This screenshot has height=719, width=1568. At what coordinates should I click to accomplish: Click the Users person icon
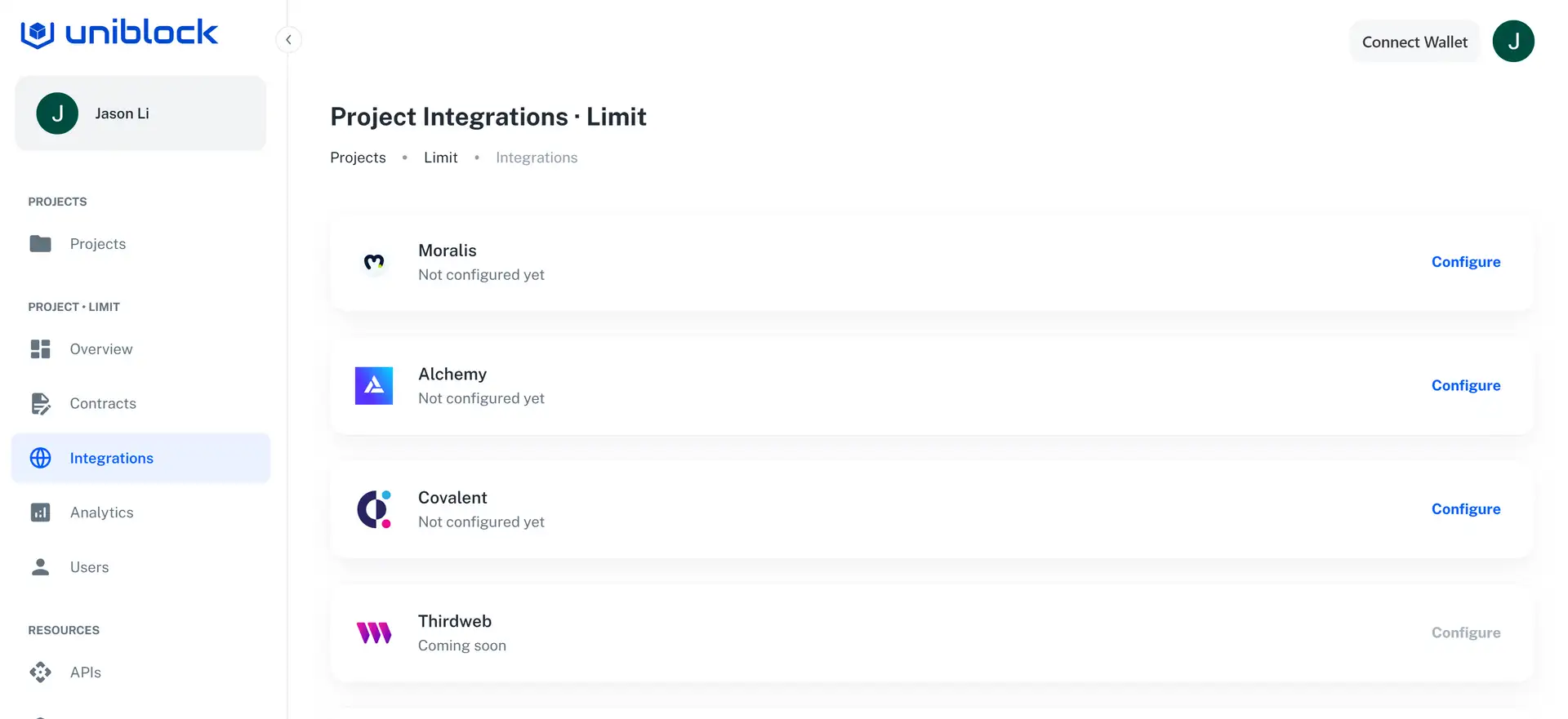[x=40, y=567]
